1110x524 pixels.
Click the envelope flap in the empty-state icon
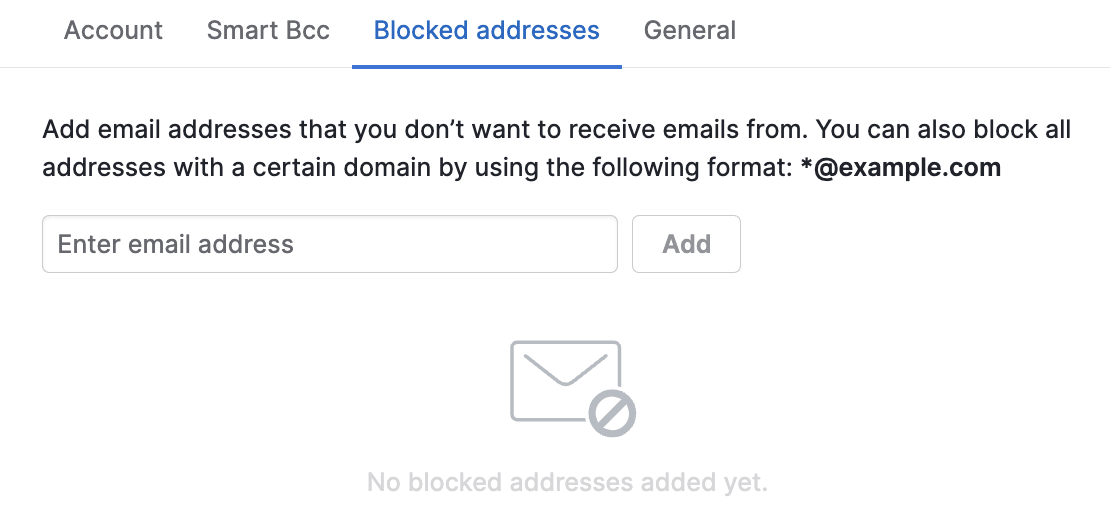[x=566, y=368]
